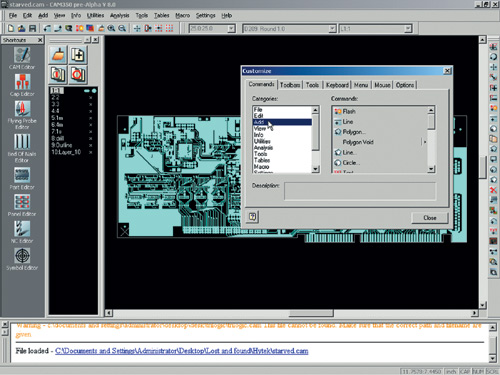The image size is (500, 375).
Task: Click down arrow of Categories list scrollbar
Action: pos(315,169)
